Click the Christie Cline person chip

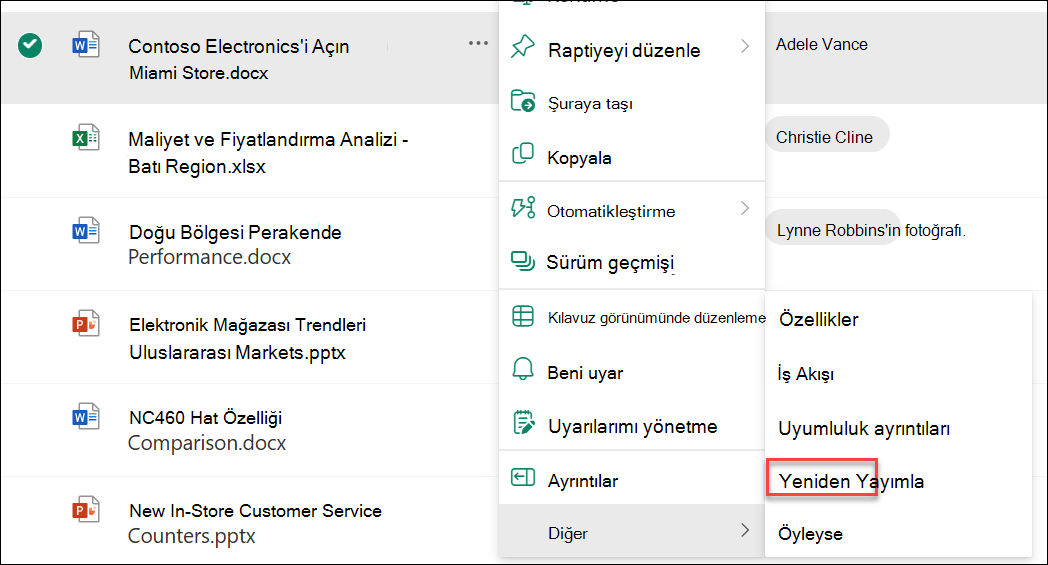pos(827,135)
